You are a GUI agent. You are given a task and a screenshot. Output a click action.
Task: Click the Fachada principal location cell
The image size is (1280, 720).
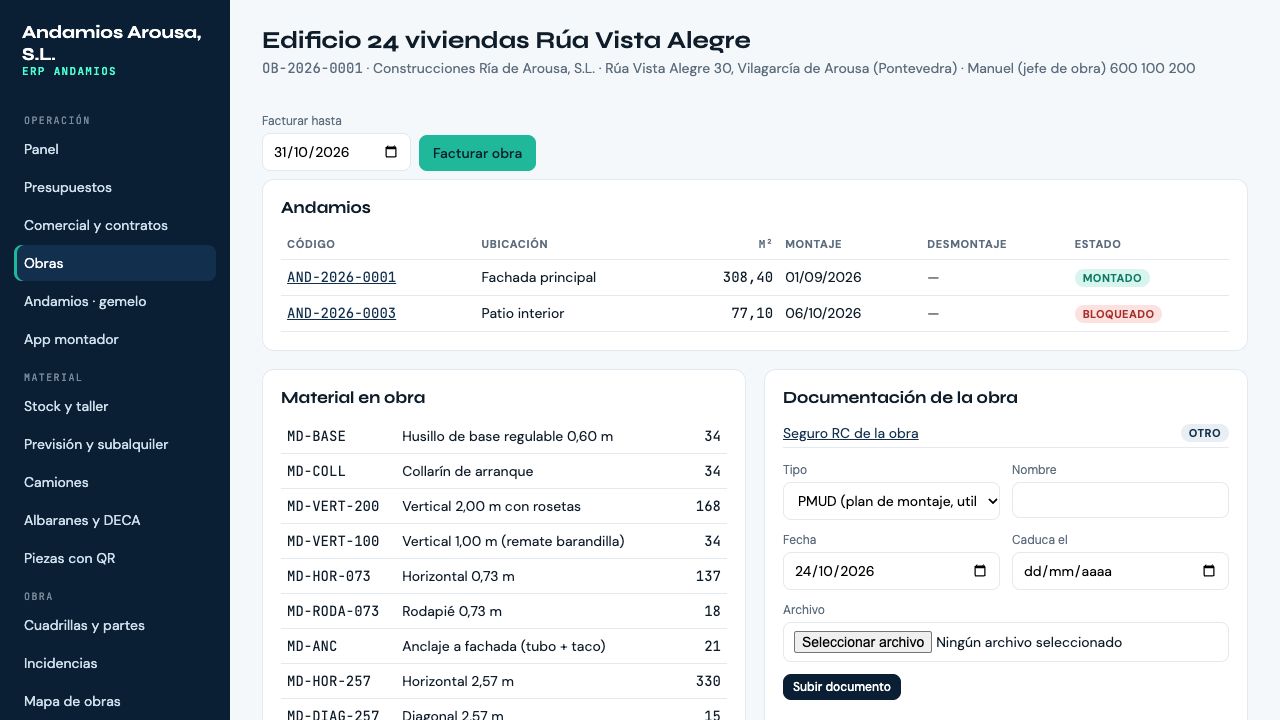538,277
